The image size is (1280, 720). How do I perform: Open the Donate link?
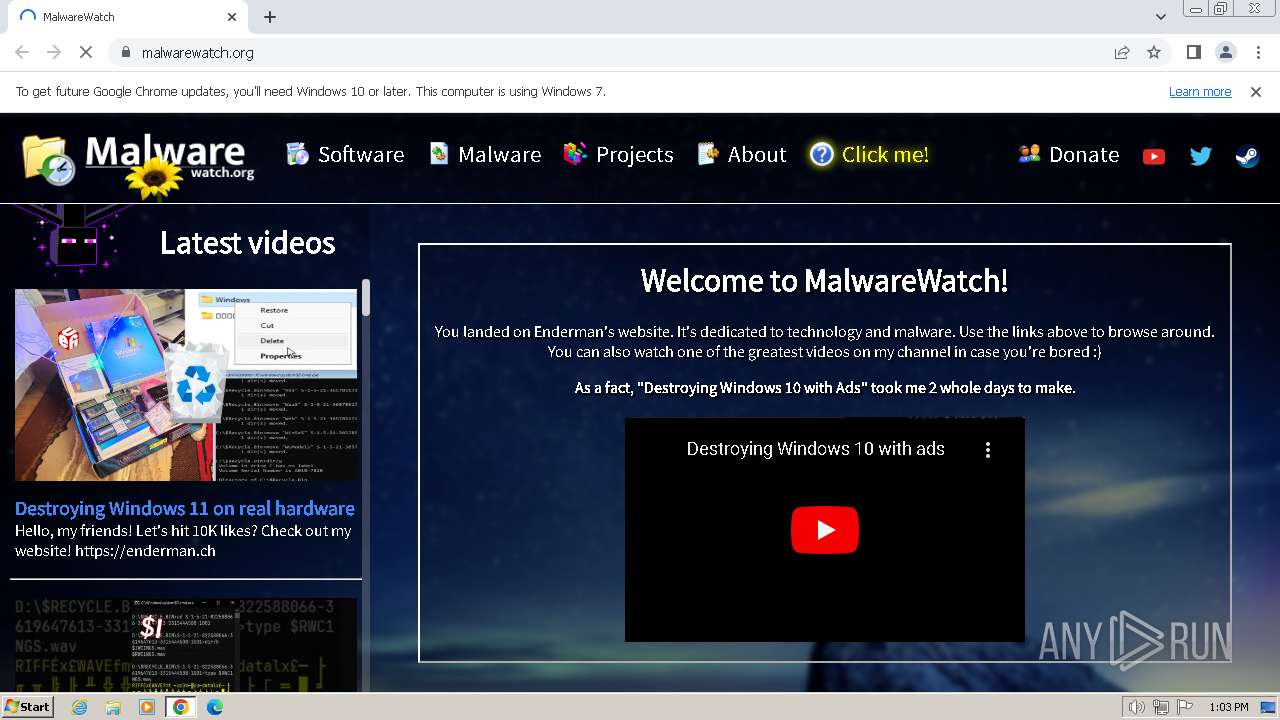coord(1069,154)
